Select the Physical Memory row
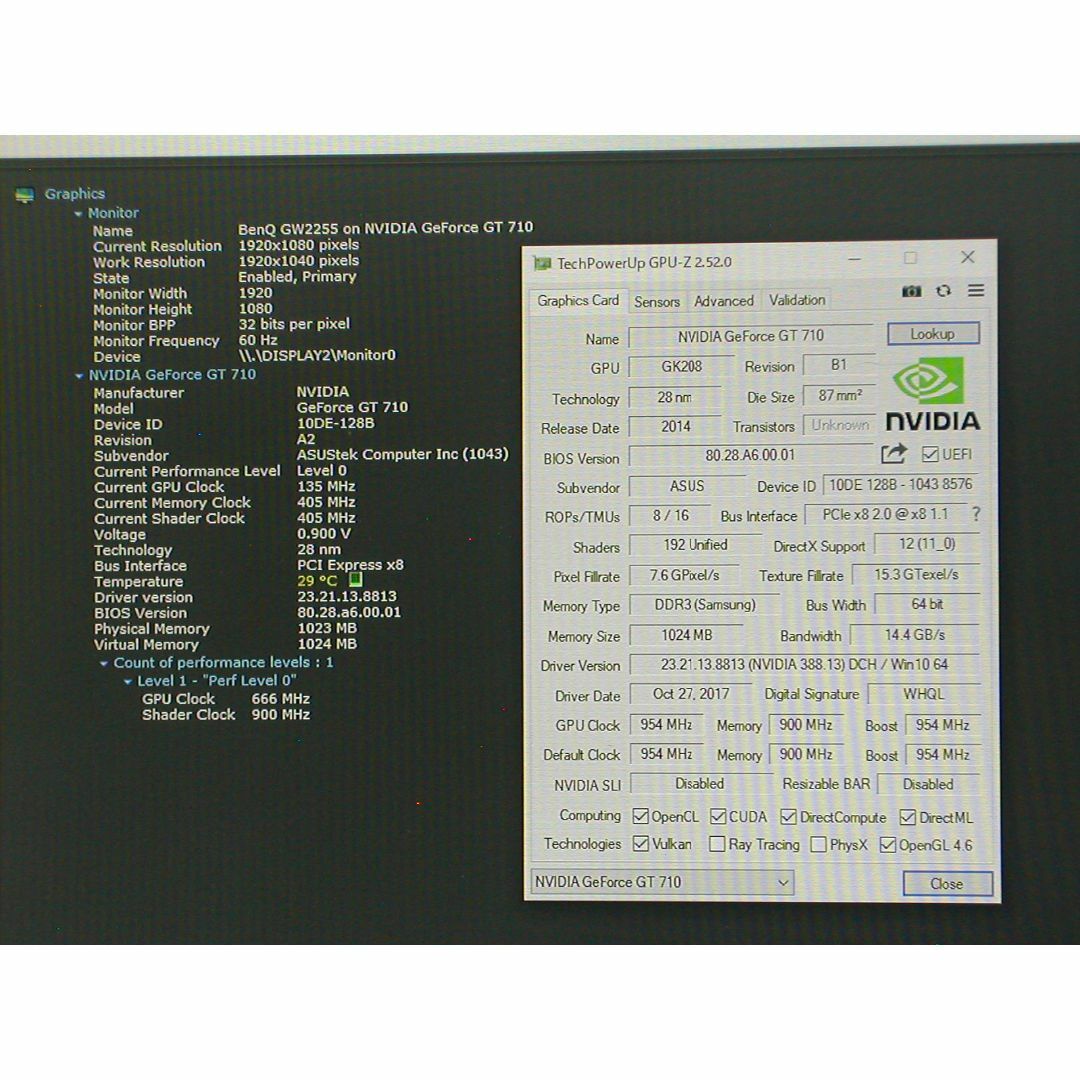Viewport: 1080px width, 1080px height. coord(225,629)
